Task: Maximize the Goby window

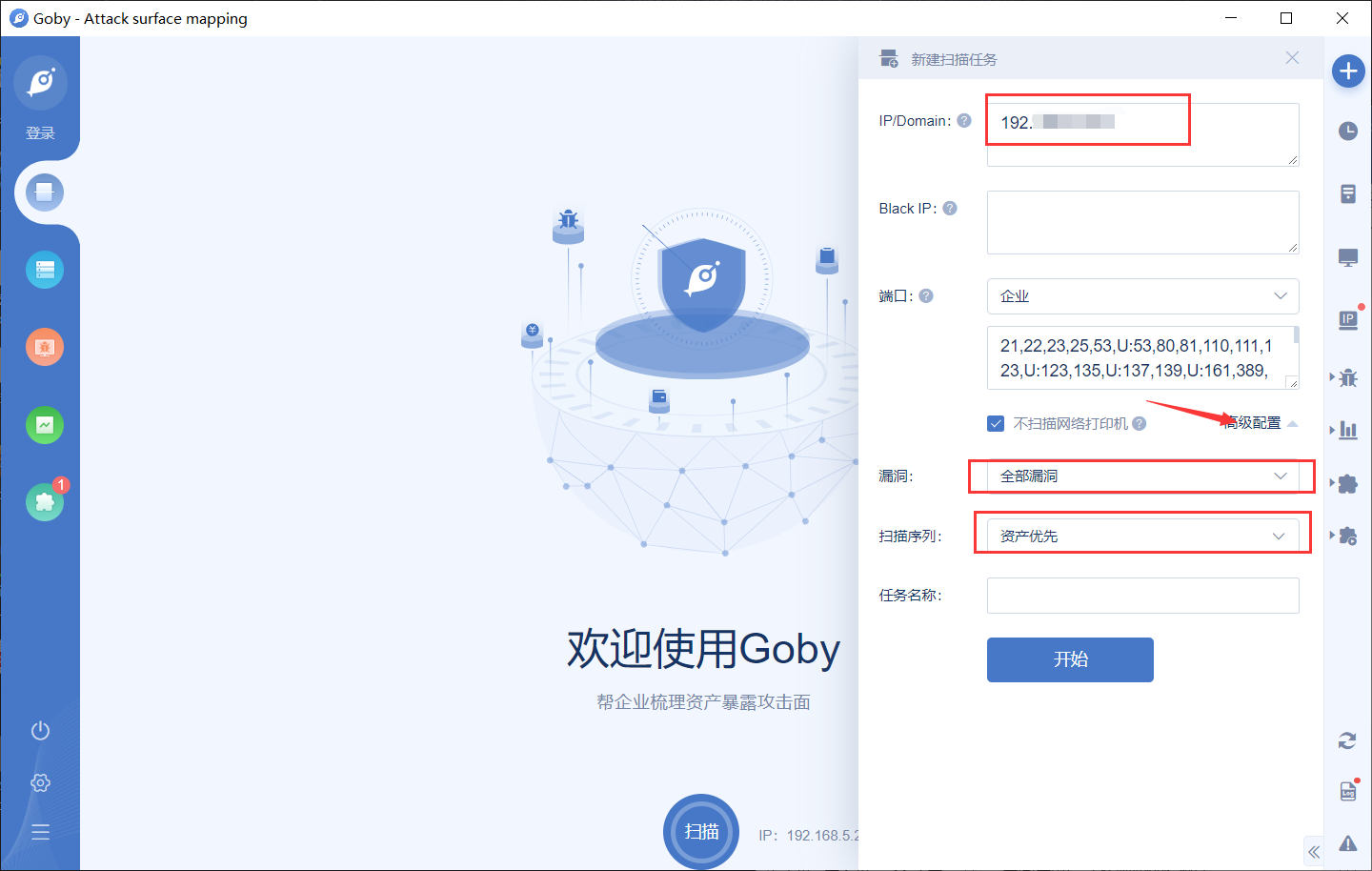Action: click(1286, 18)
